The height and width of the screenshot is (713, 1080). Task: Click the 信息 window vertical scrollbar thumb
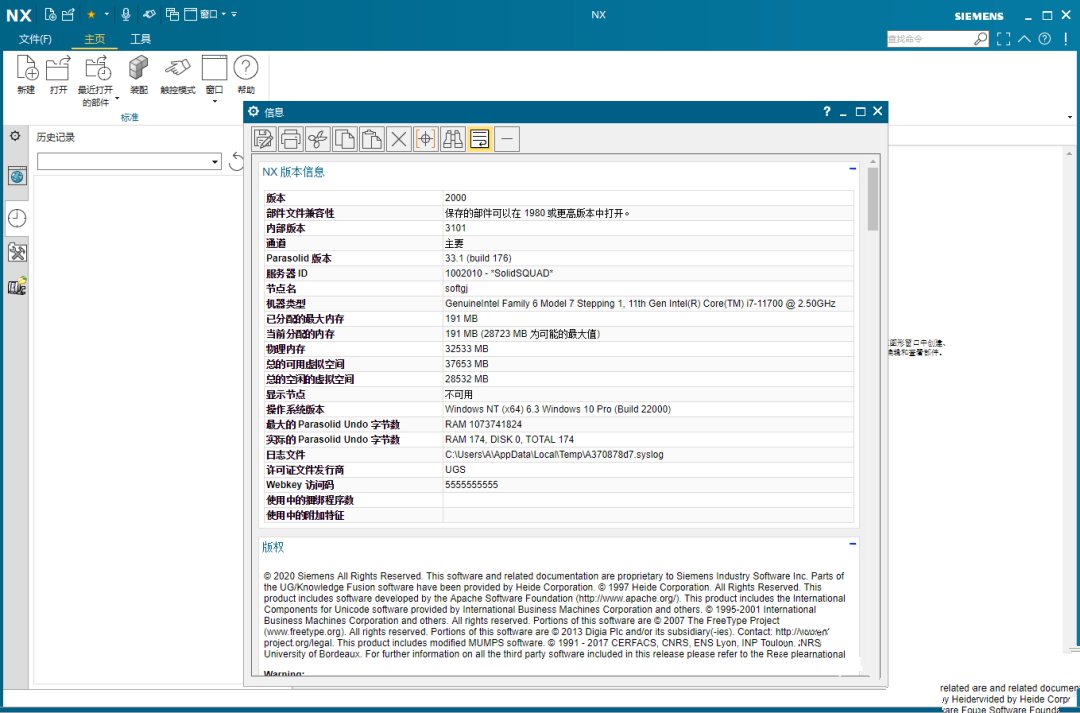point(873,199)
